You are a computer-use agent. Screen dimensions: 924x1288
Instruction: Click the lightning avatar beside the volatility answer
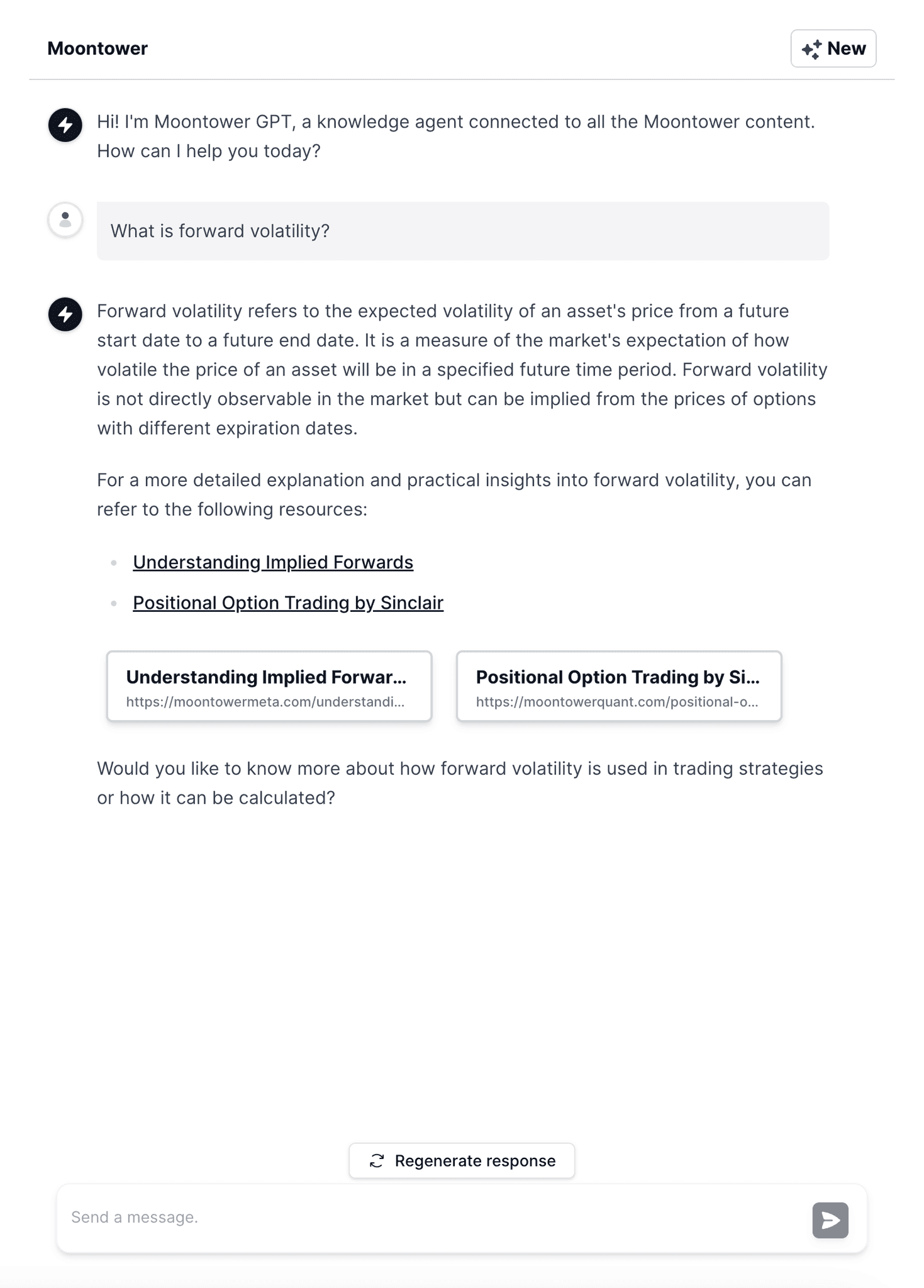(x=65, y=314)
